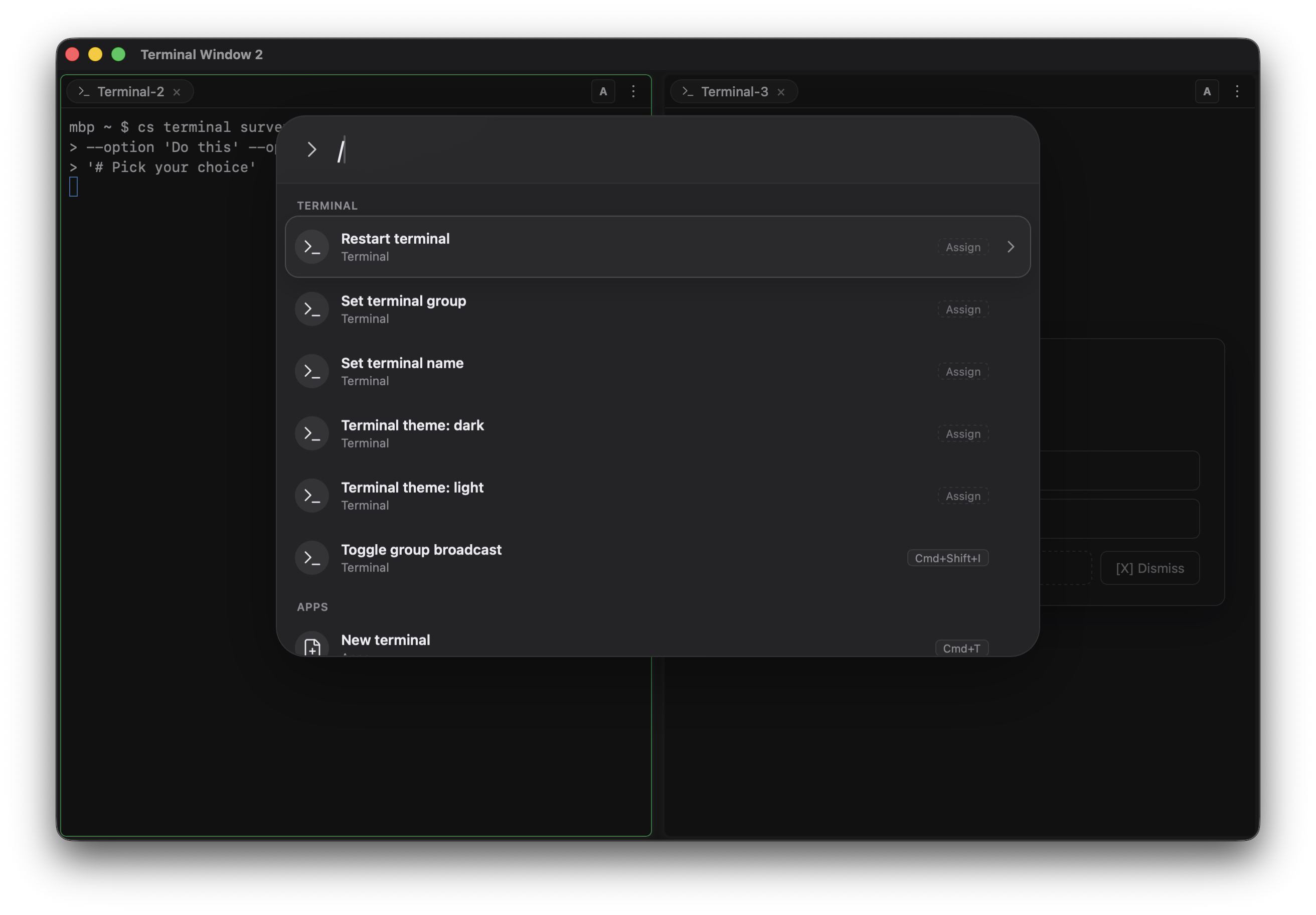Click the Cmd+Shift+I shortcut badge

click(947, 558)
